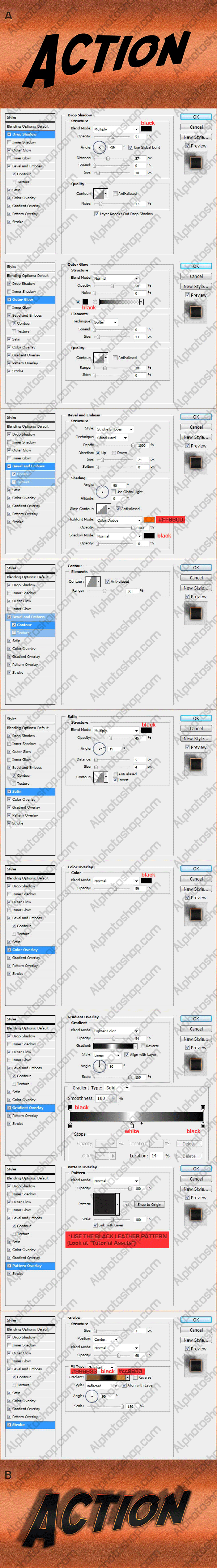Image resolution: width=217 pixels, height=1568 pixels.
Task: Select the left opacity stop above gradient
Action: [x=70, y=1109]
